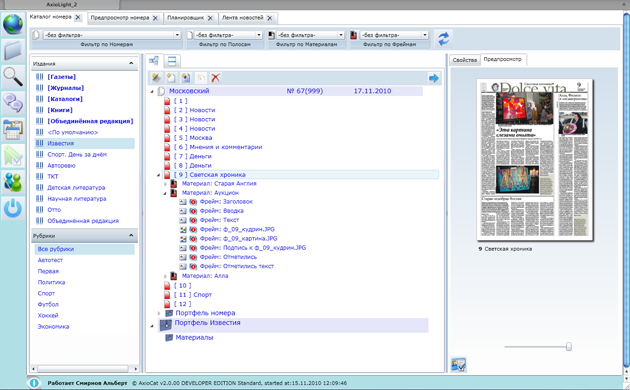Viewport: 630px width, 390px height.
Task: Open the Фильтр по Полосам dropdown
Action: click(x=259, y=35)
